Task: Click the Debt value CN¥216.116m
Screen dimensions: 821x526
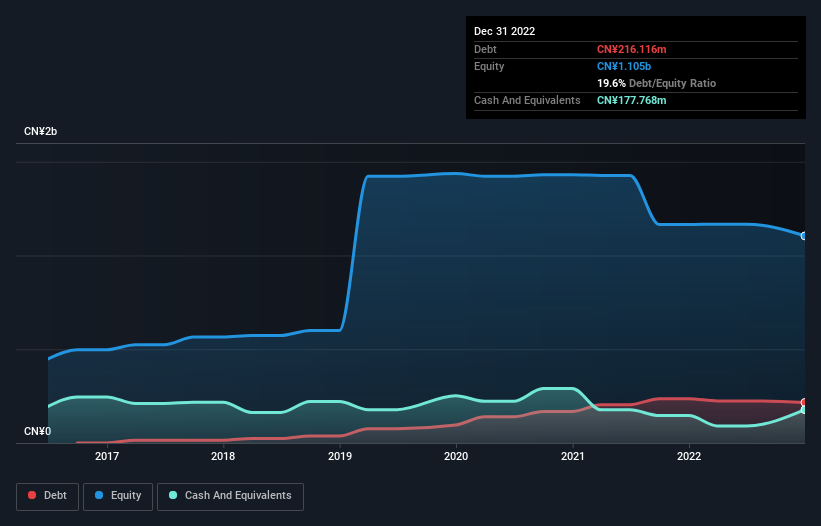Action: tap(631, 49)
